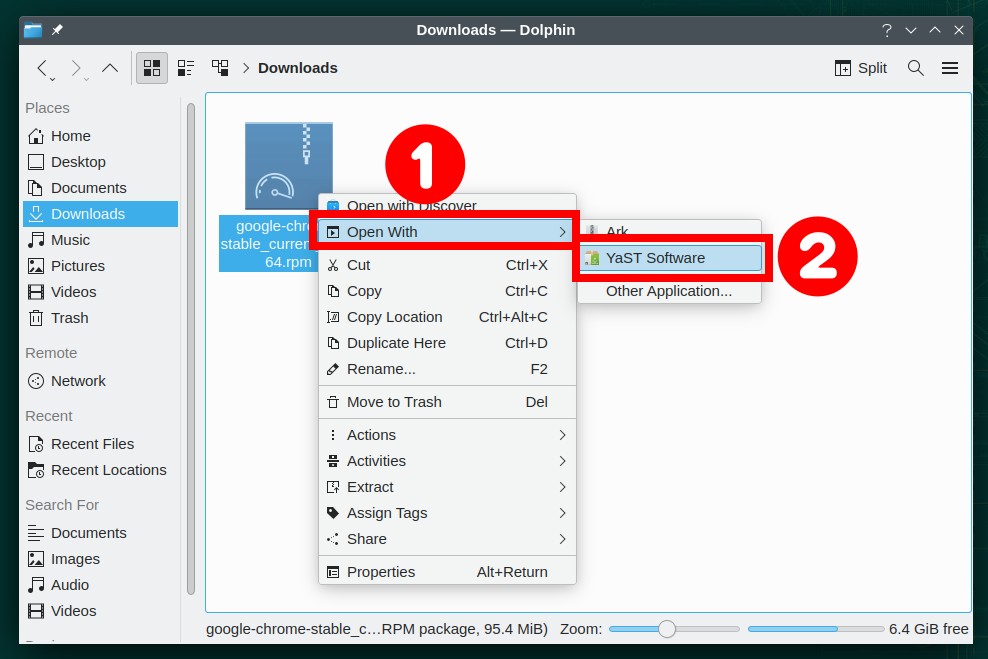Switch to Details tree view mode
The width and height of the screenshot is (988, 659).
point(220,68)
